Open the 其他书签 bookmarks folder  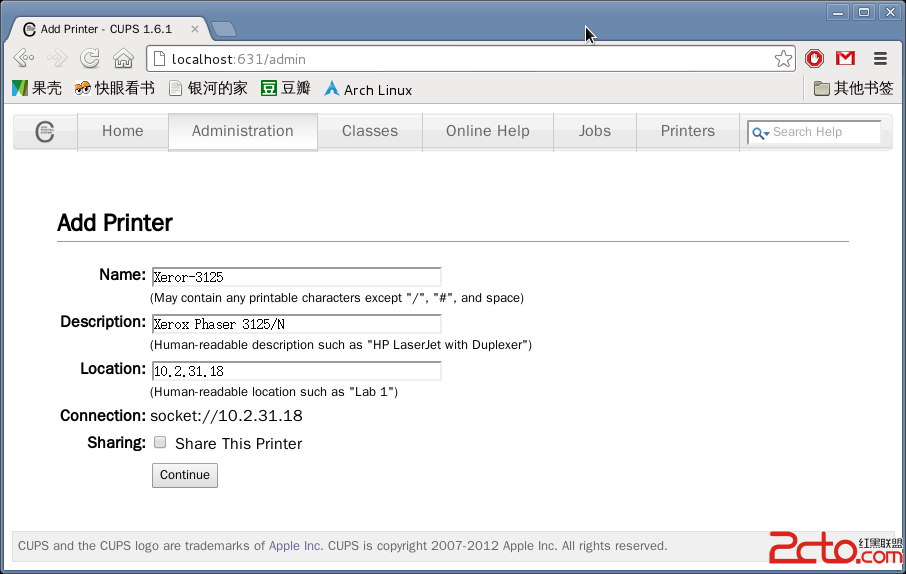coord(853,88)
